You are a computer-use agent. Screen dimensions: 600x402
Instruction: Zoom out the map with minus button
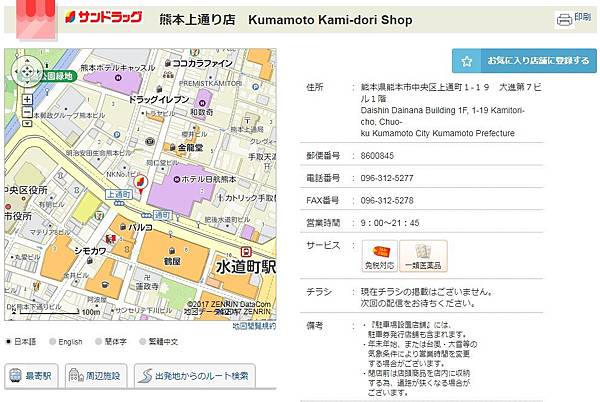pos(27,112)
